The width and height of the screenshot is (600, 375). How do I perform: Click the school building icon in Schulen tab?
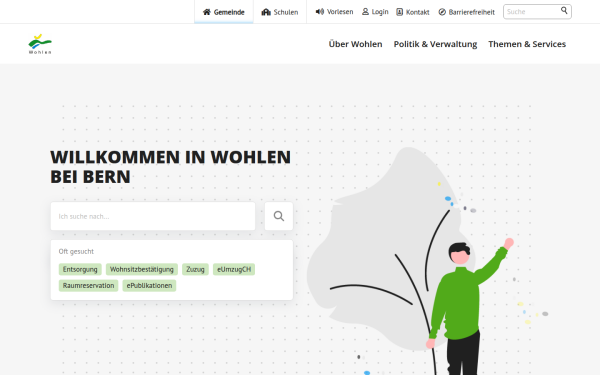266,12
